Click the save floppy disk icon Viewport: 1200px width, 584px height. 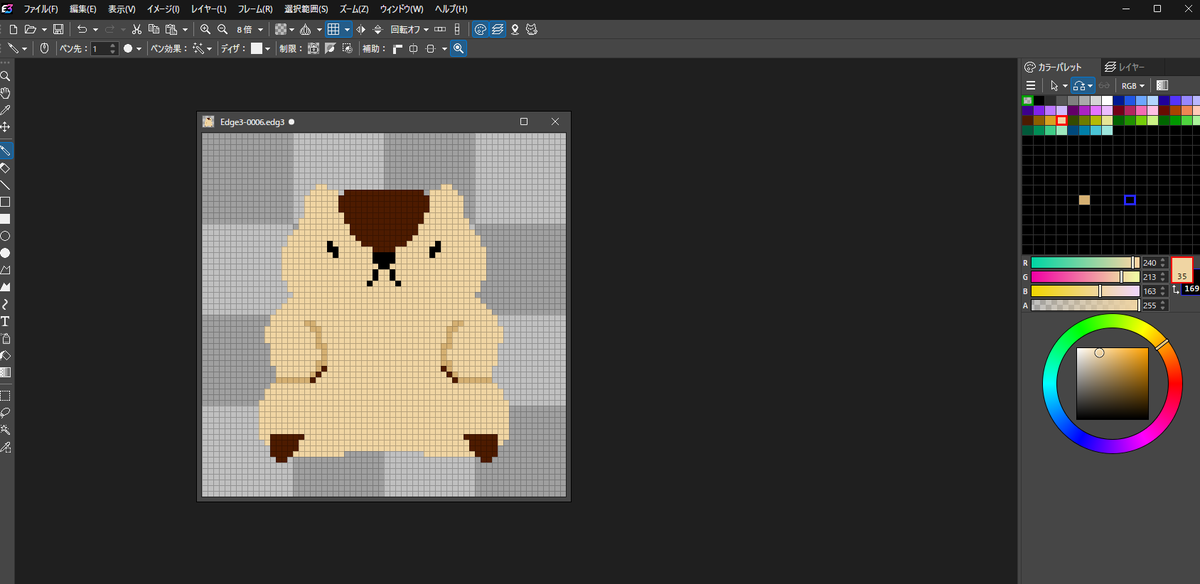[58, 29]
